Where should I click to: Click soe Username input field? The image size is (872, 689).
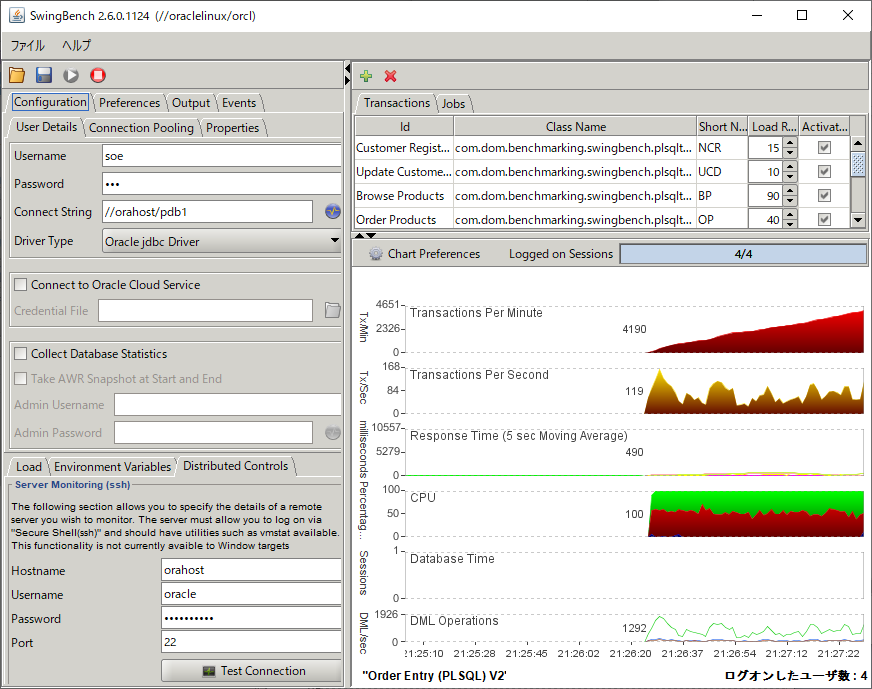pyautogui.click(x=222, y=156)
